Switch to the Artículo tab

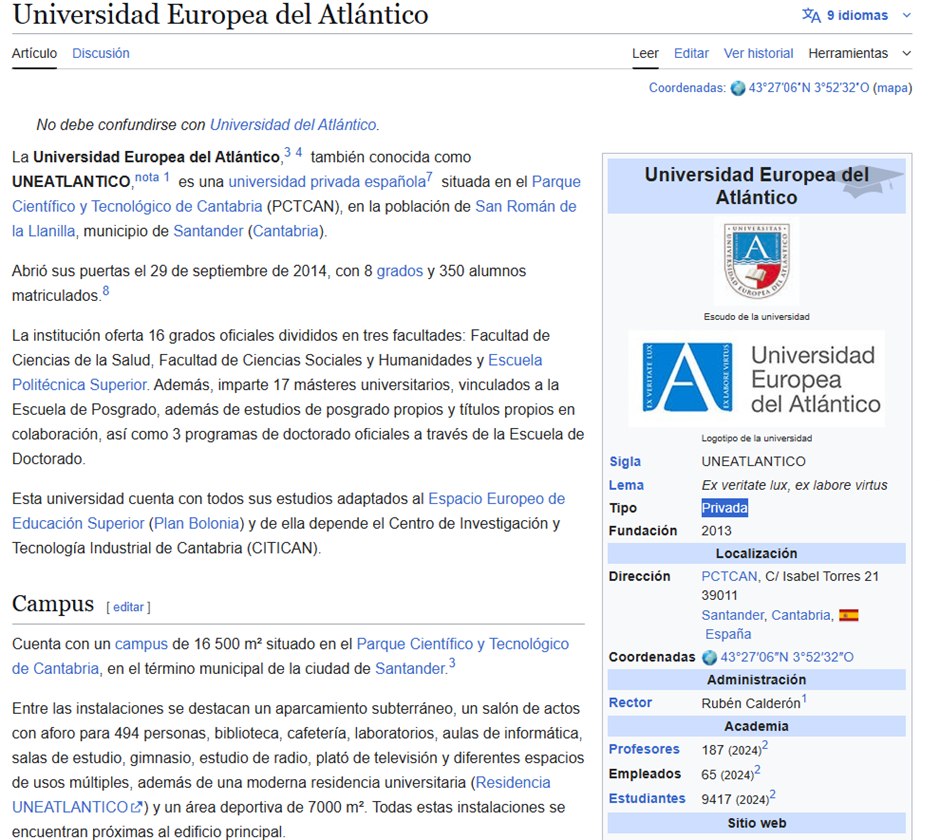click(34, 53)
